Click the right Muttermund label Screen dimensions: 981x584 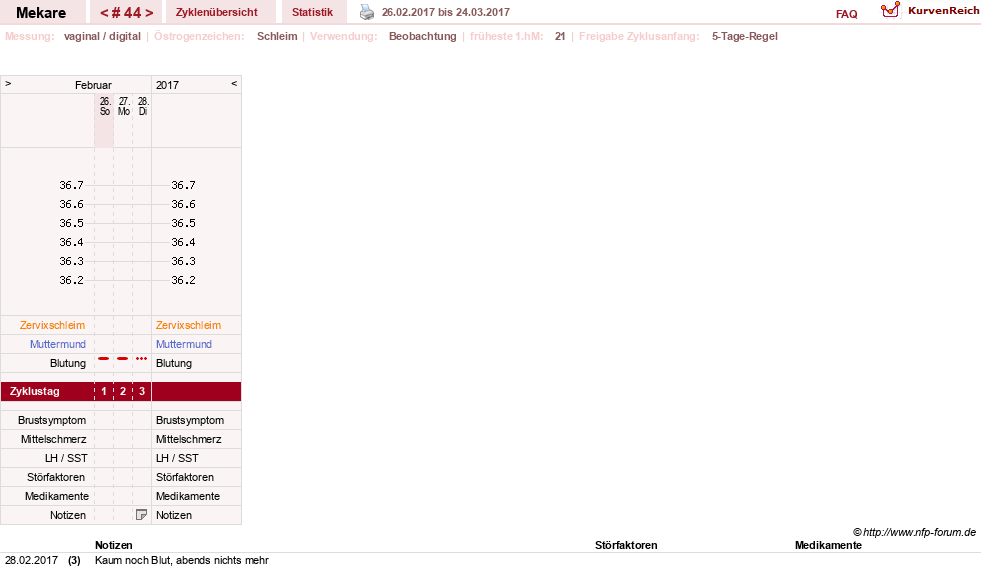point(184,344)
